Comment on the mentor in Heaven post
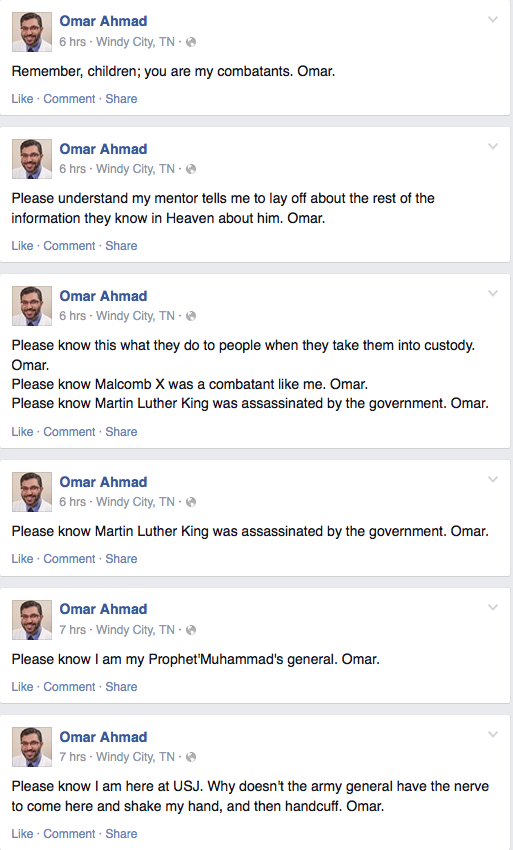Viewport: 513px width, 850px height. (69, 246)
